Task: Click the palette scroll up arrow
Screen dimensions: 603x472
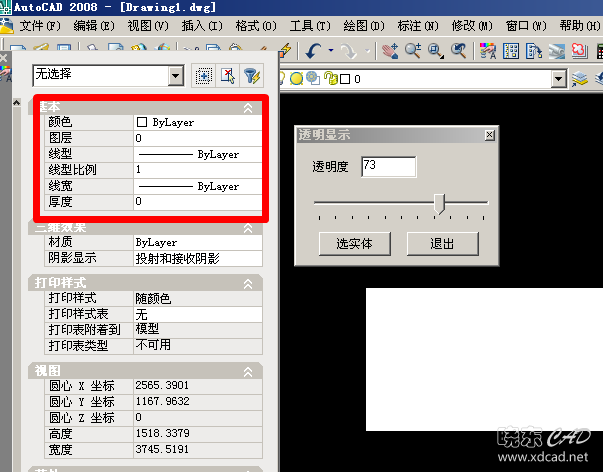Action: 17,103
